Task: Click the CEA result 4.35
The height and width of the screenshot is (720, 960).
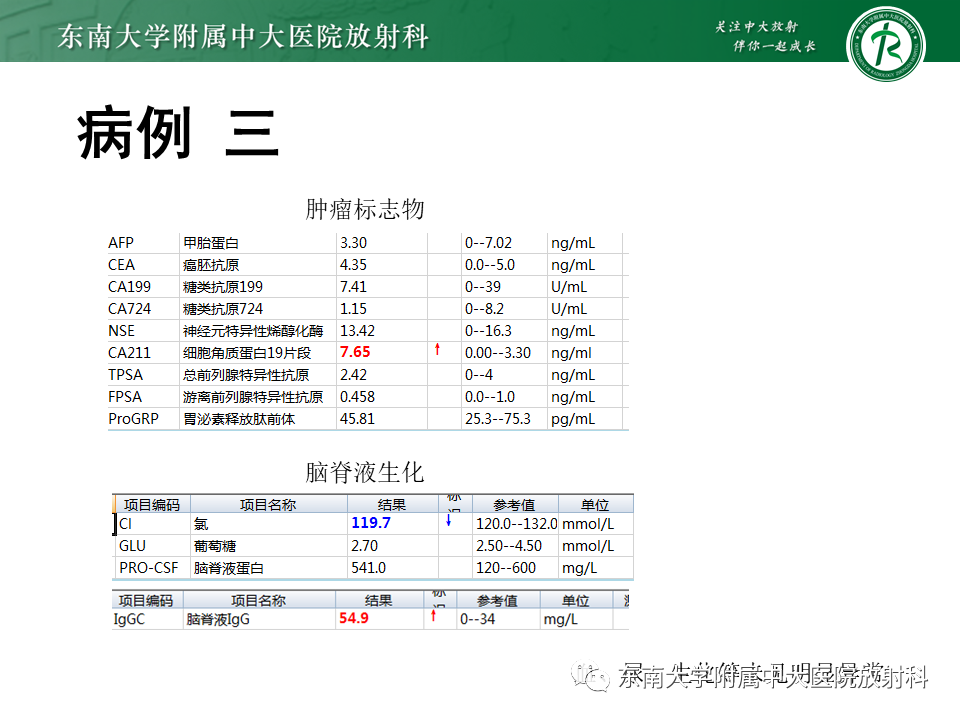Action: (x=353, y=265)
